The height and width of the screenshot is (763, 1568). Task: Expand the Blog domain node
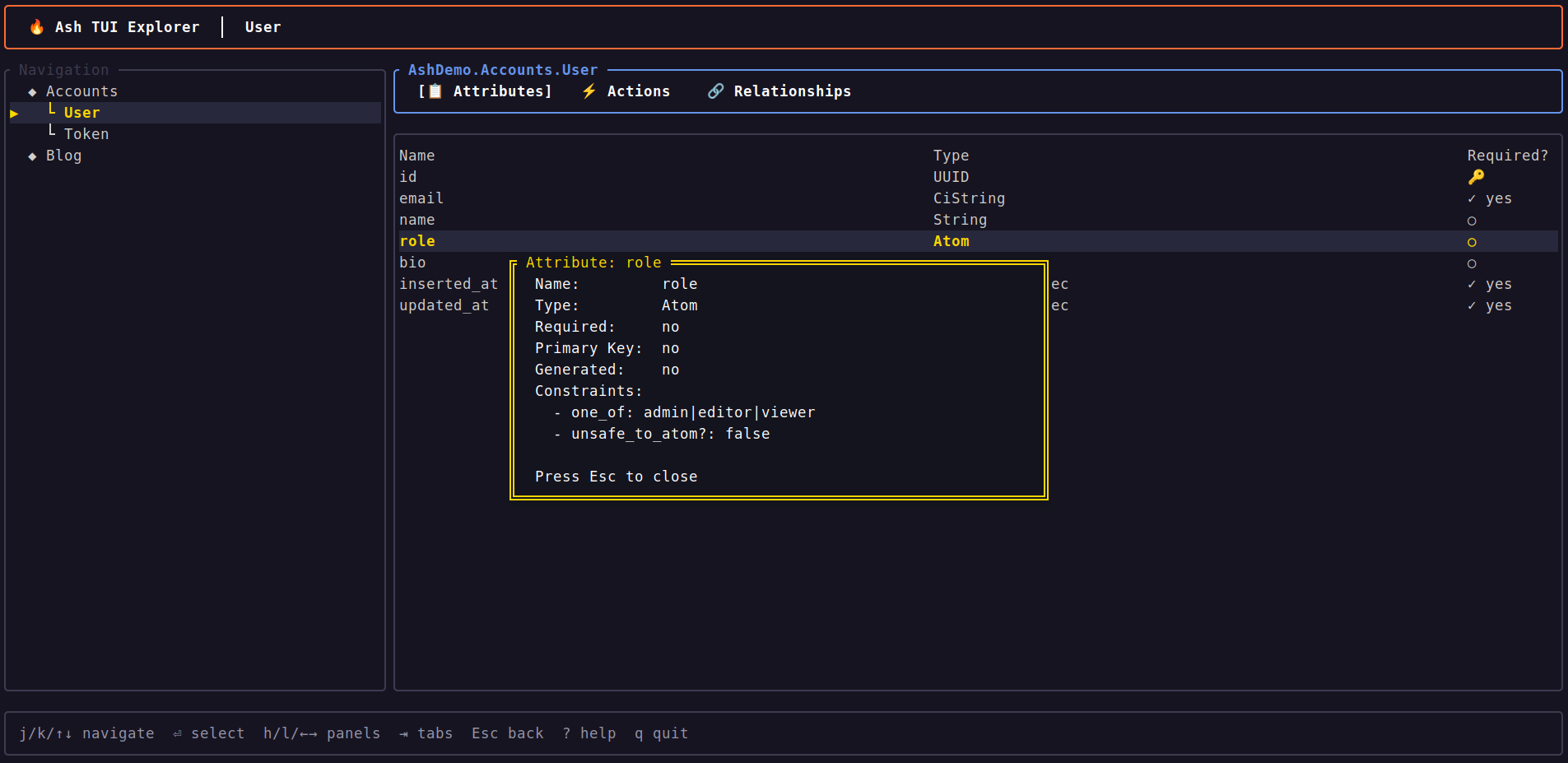click(32, 156)
